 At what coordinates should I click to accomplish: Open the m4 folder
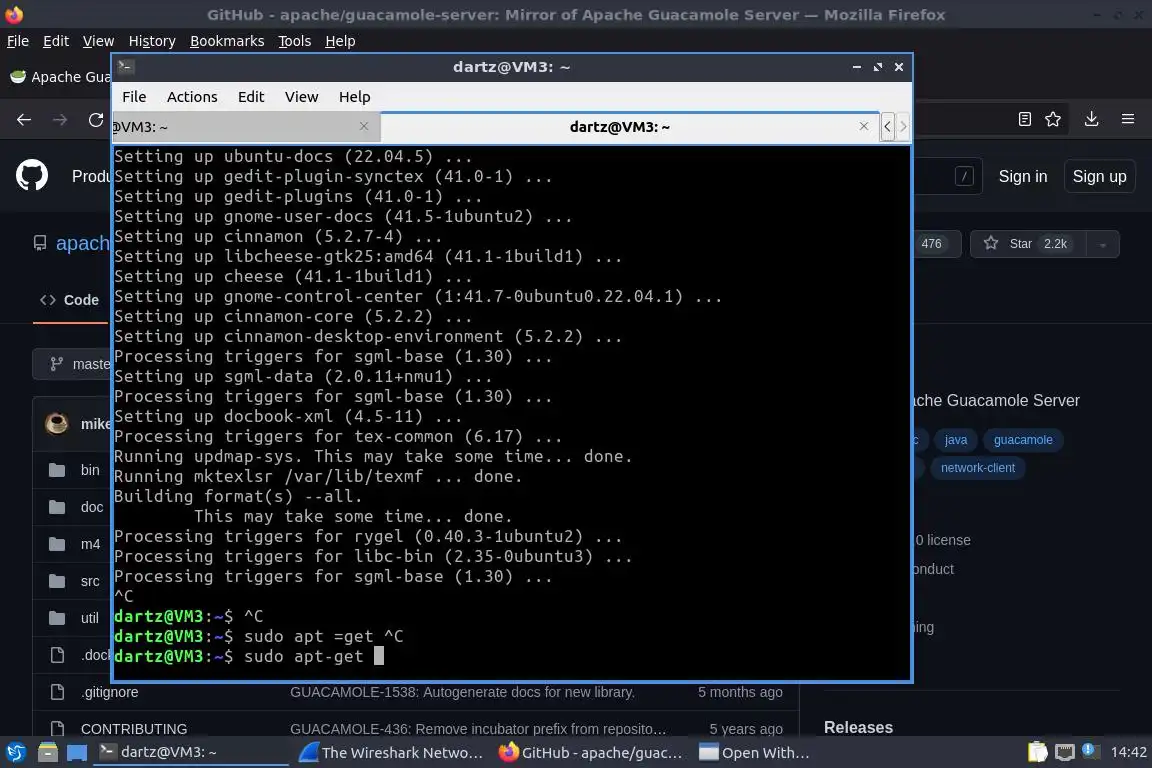coord(90,545)
